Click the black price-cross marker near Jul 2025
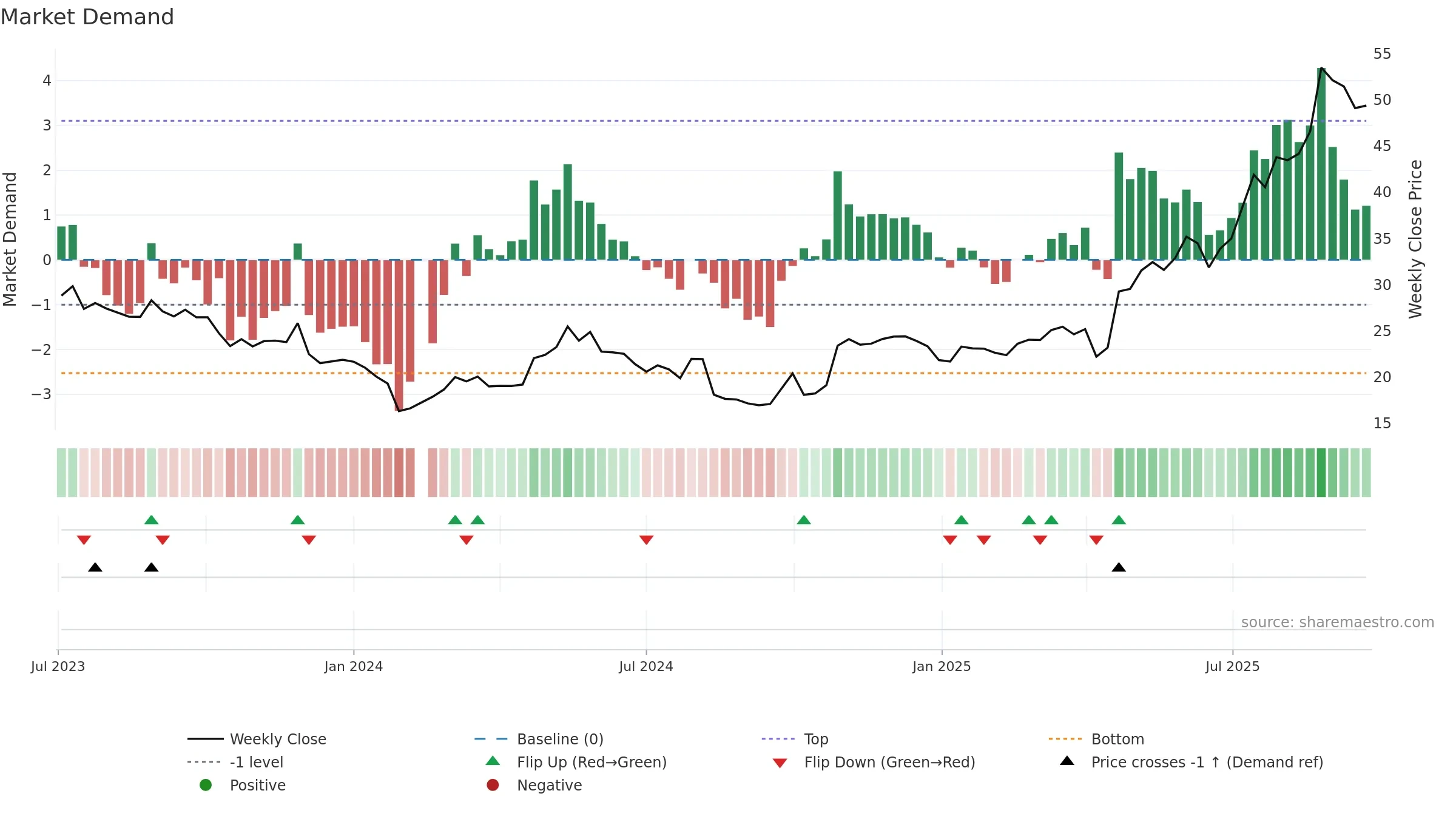 (x=1119, y=567)
